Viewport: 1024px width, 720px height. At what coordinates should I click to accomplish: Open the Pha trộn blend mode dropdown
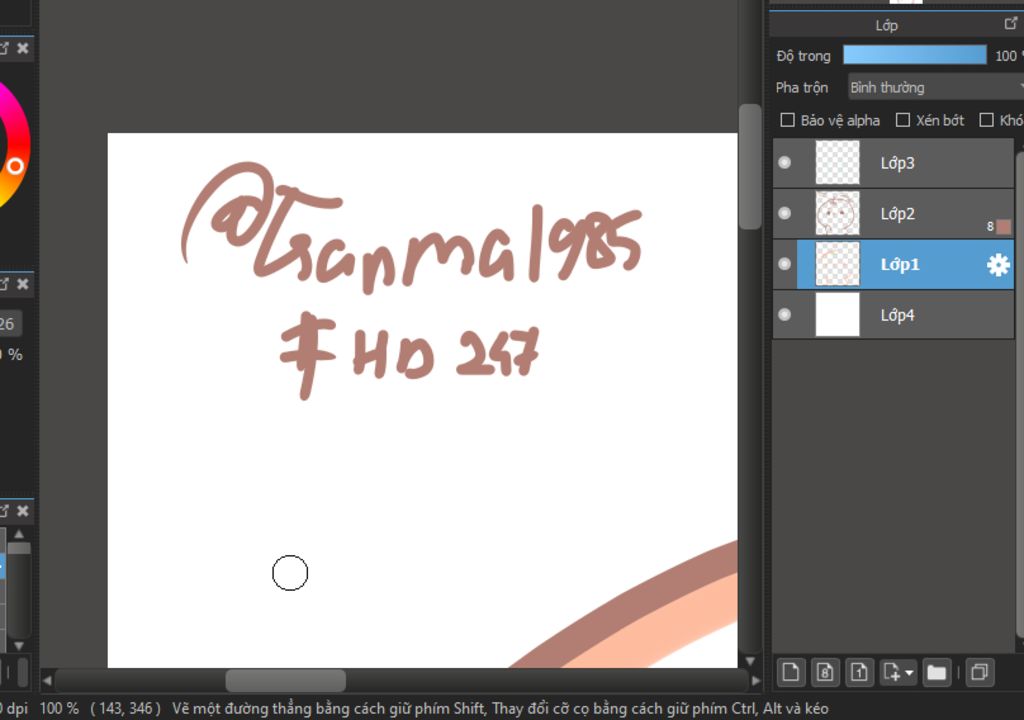pyautogui.click(x=936, y=87)
